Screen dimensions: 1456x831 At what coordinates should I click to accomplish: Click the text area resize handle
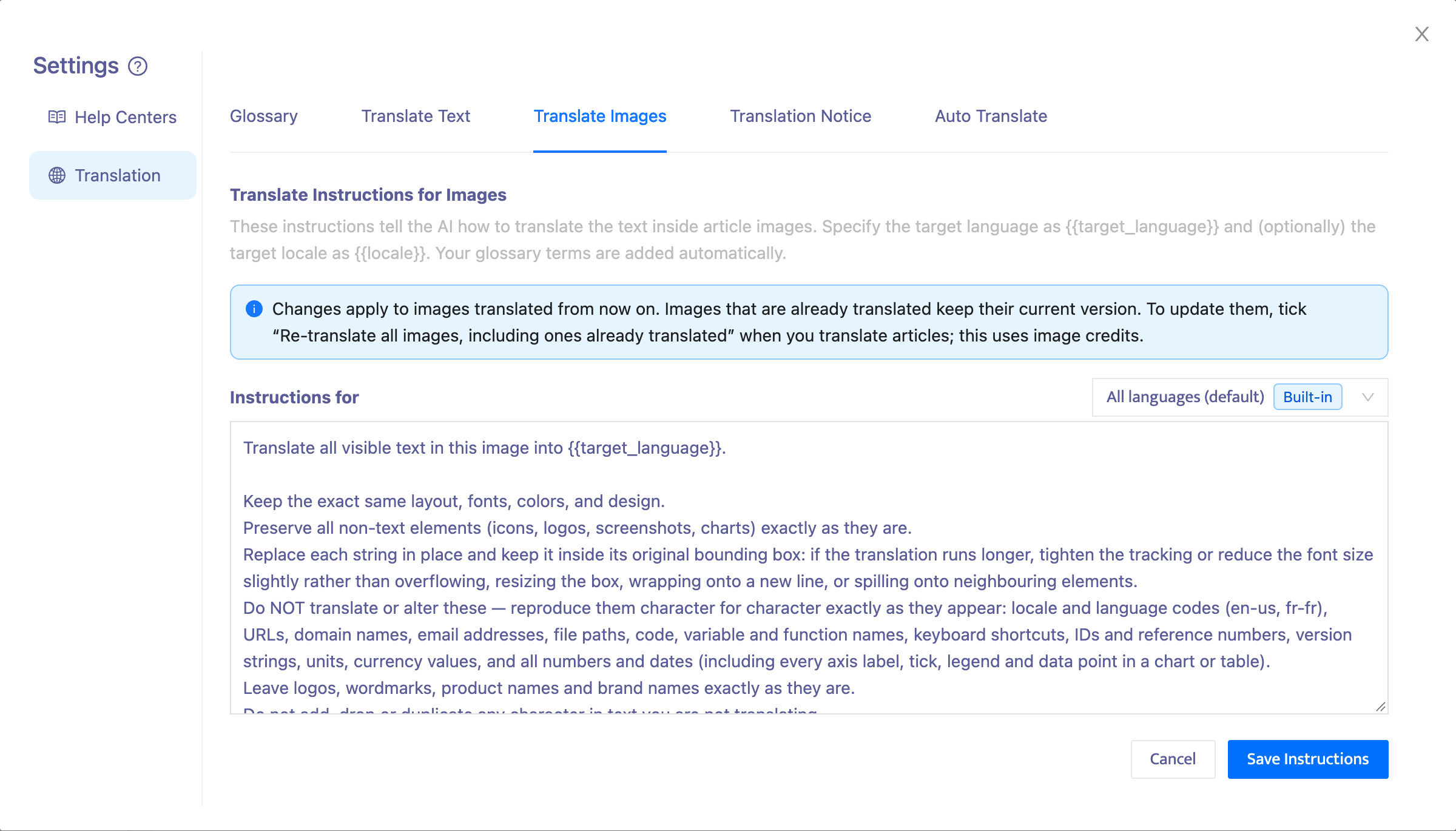(x=1380, y=707)
